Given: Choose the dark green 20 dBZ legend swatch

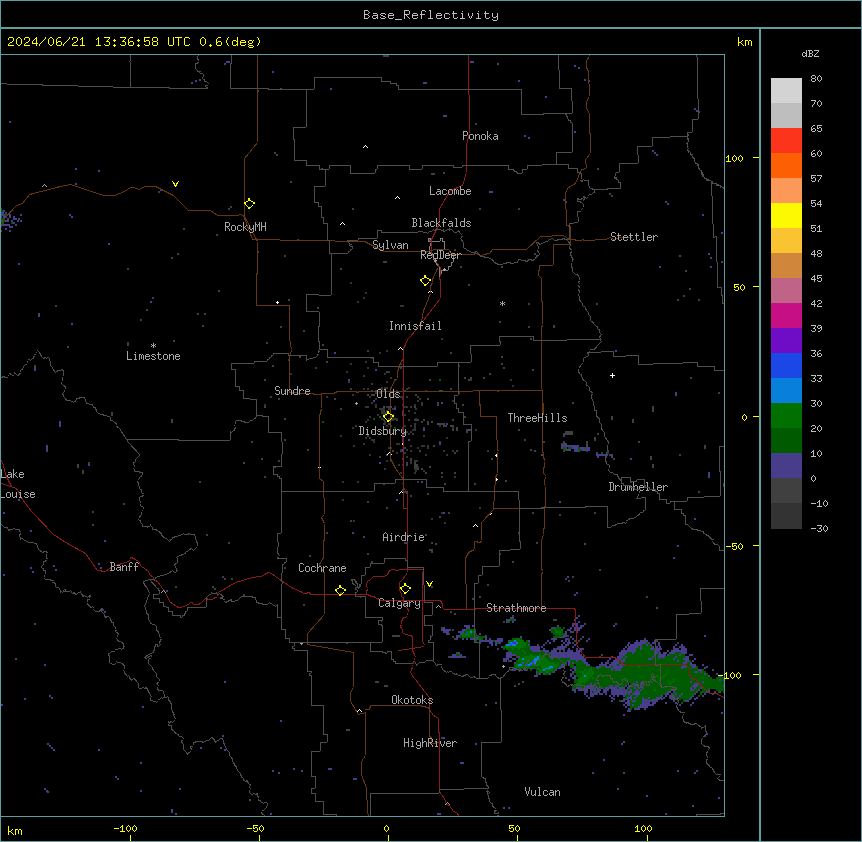Looking at the screenshot, I should click(786, 441).
